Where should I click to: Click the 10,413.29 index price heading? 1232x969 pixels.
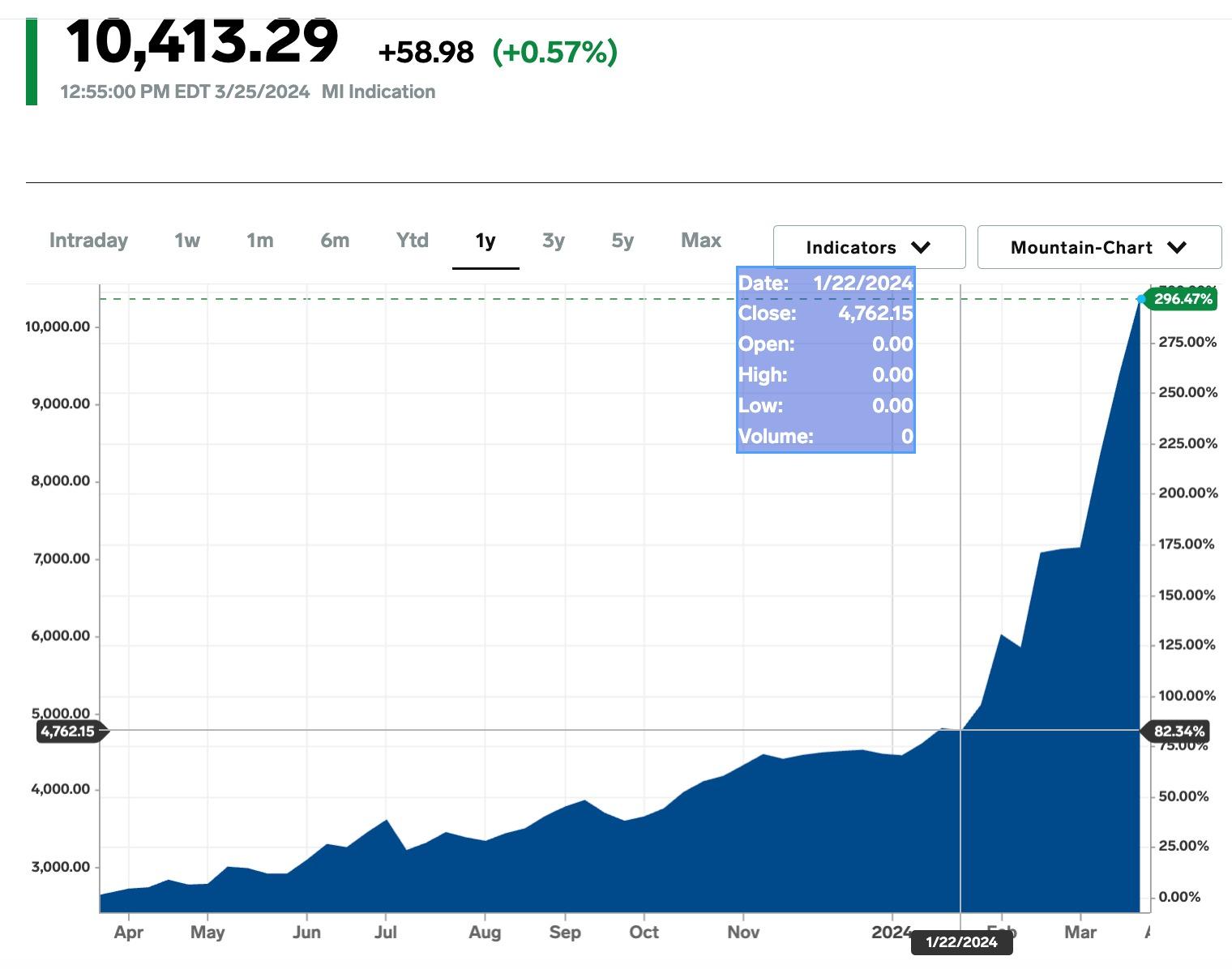point(202,41)
